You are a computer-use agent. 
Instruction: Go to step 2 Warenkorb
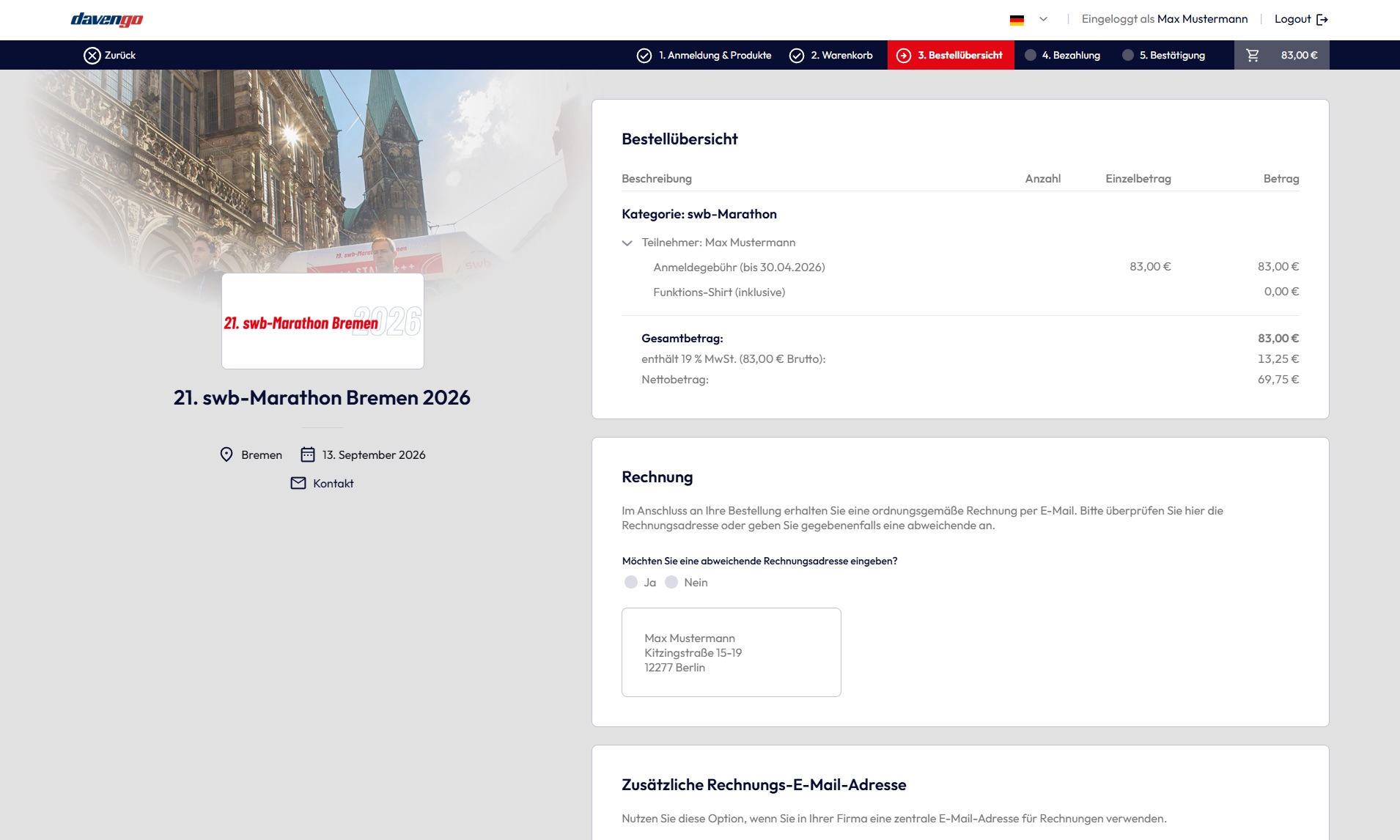(x=831, y=56)
